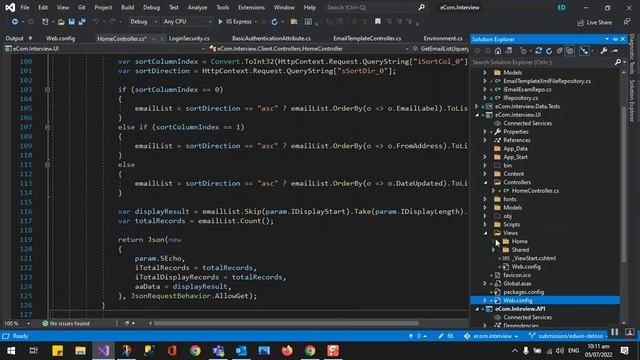Open the Extensions menu

(251, 7)
